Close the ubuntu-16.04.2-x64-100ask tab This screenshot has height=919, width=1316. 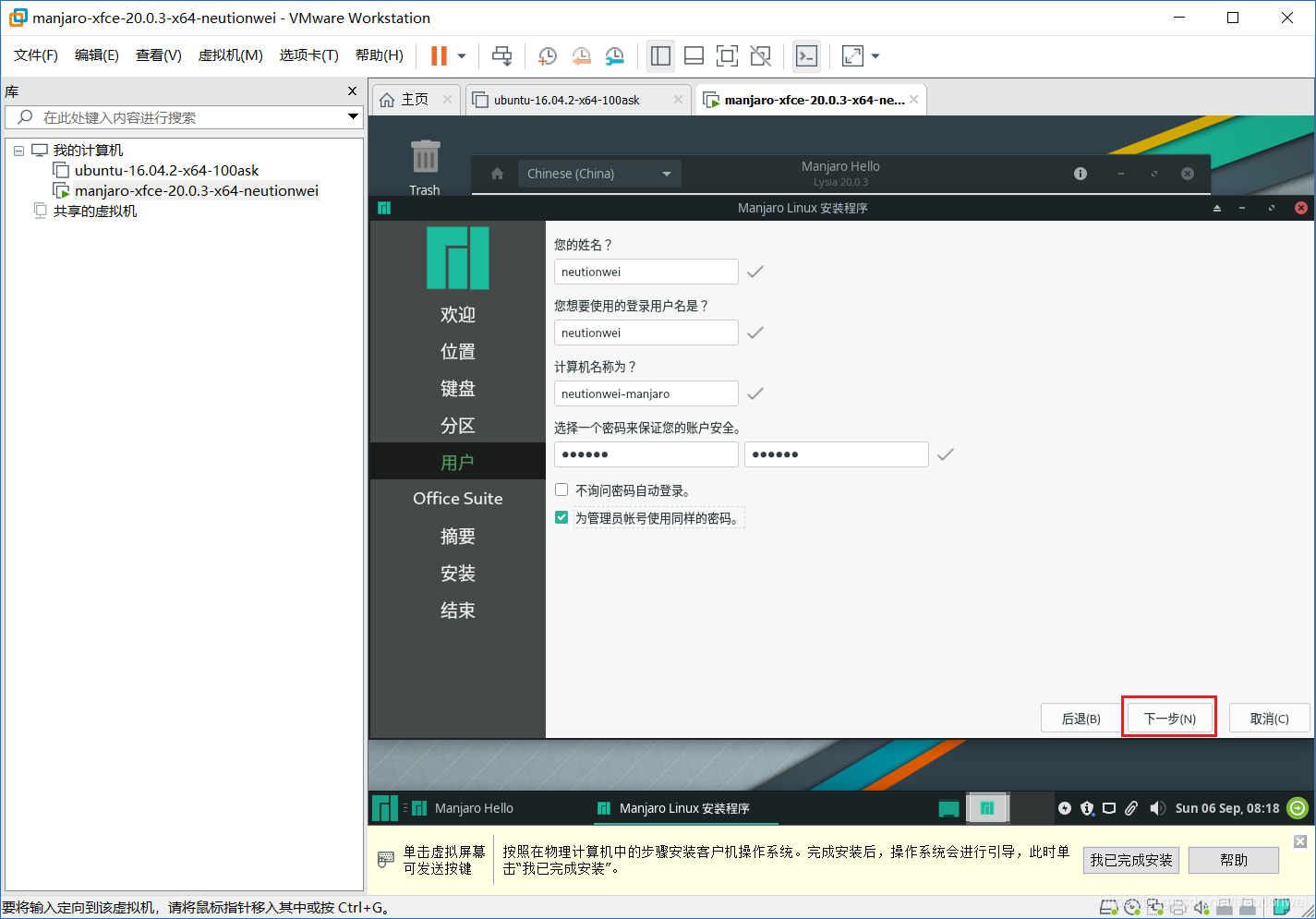click(678, 100)
